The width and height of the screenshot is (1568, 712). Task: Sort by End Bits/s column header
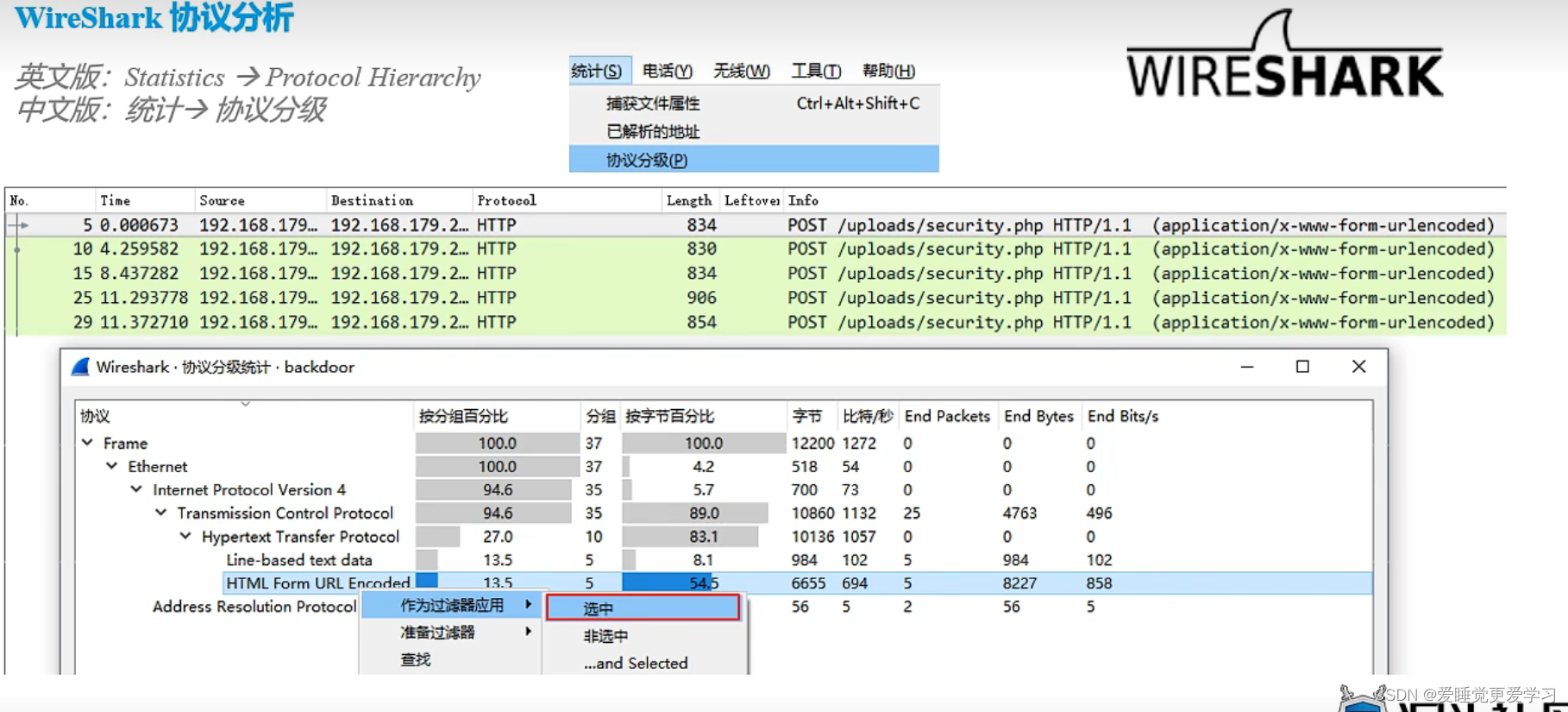point(1123,416)
